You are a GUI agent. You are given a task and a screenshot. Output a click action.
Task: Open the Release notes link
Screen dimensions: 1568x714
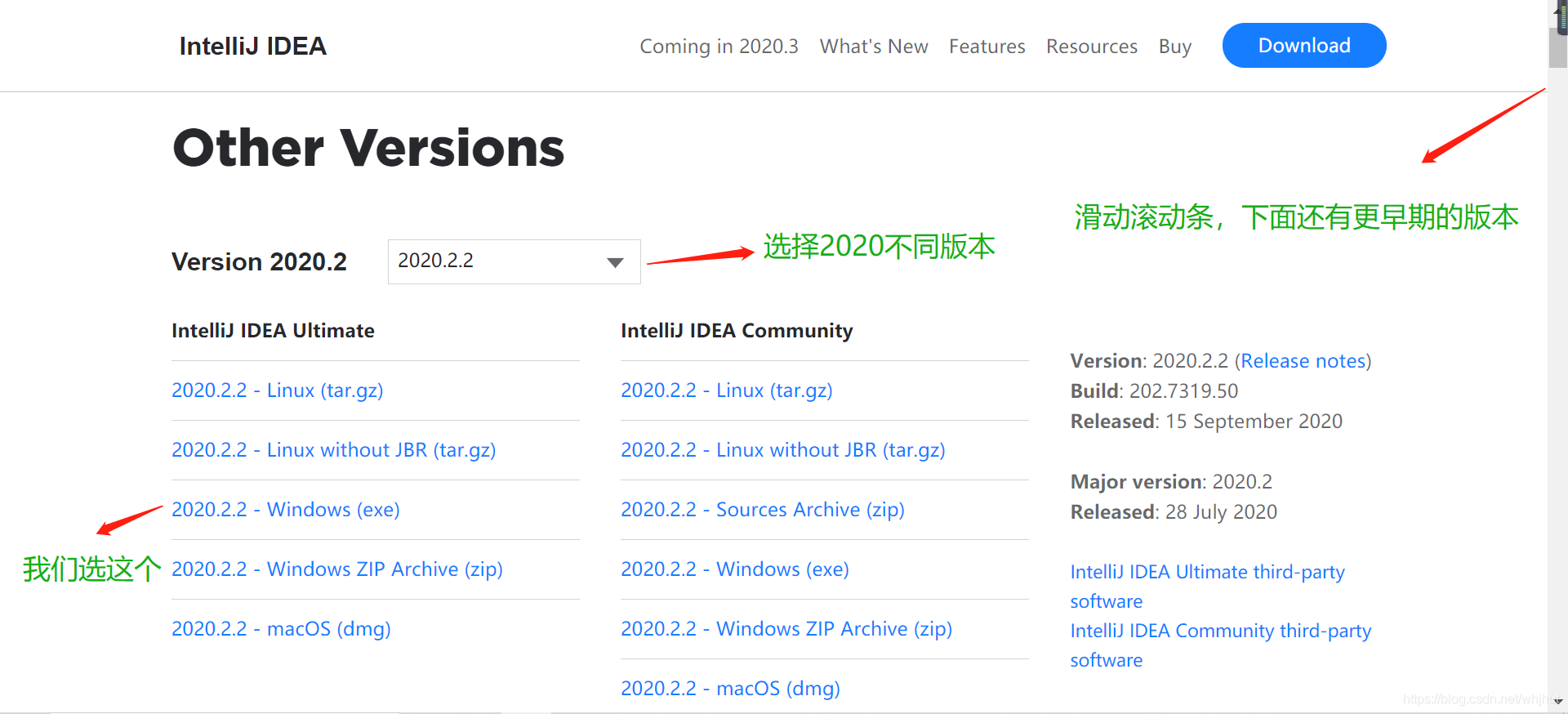click(1303, 361)
